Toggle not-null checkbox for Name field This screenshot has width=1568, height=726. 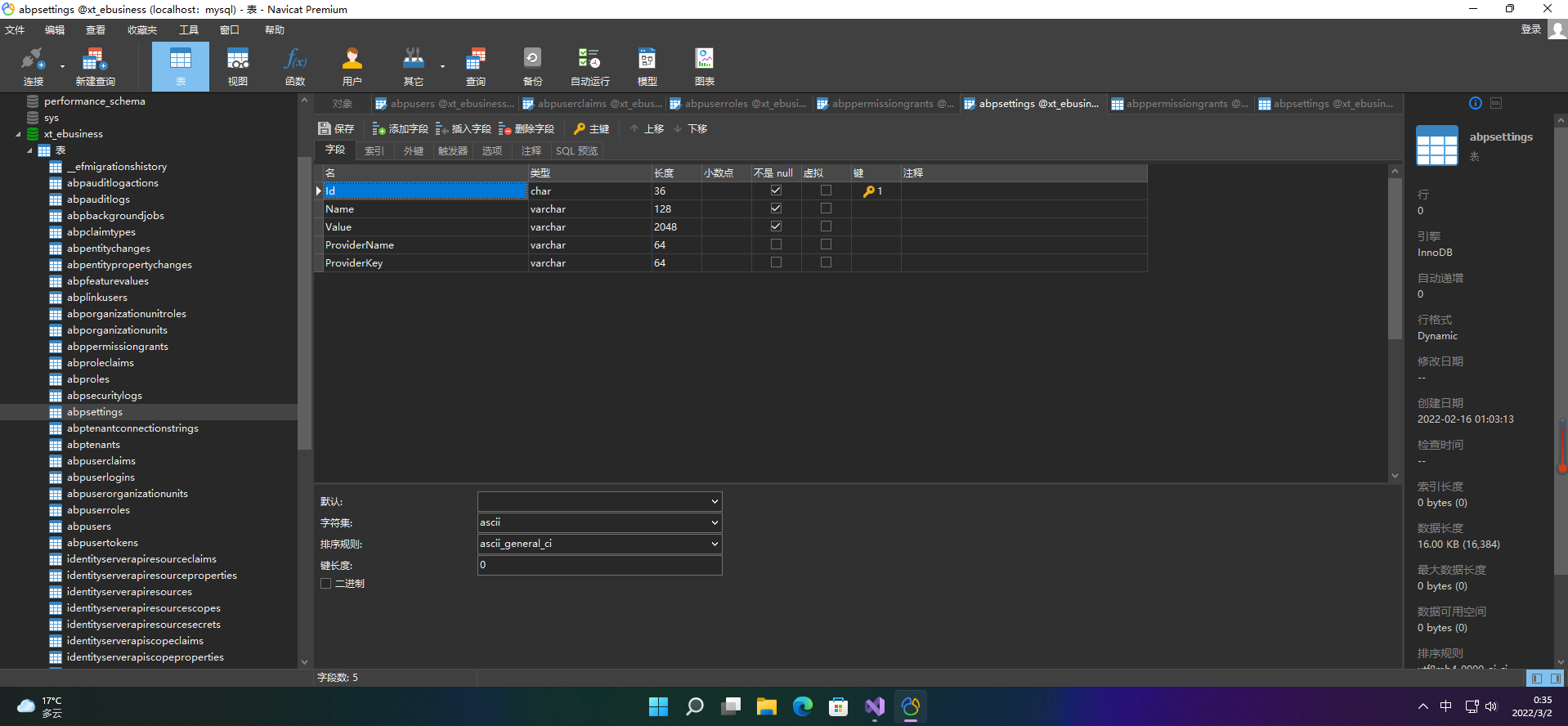click(x=776, y=208)
